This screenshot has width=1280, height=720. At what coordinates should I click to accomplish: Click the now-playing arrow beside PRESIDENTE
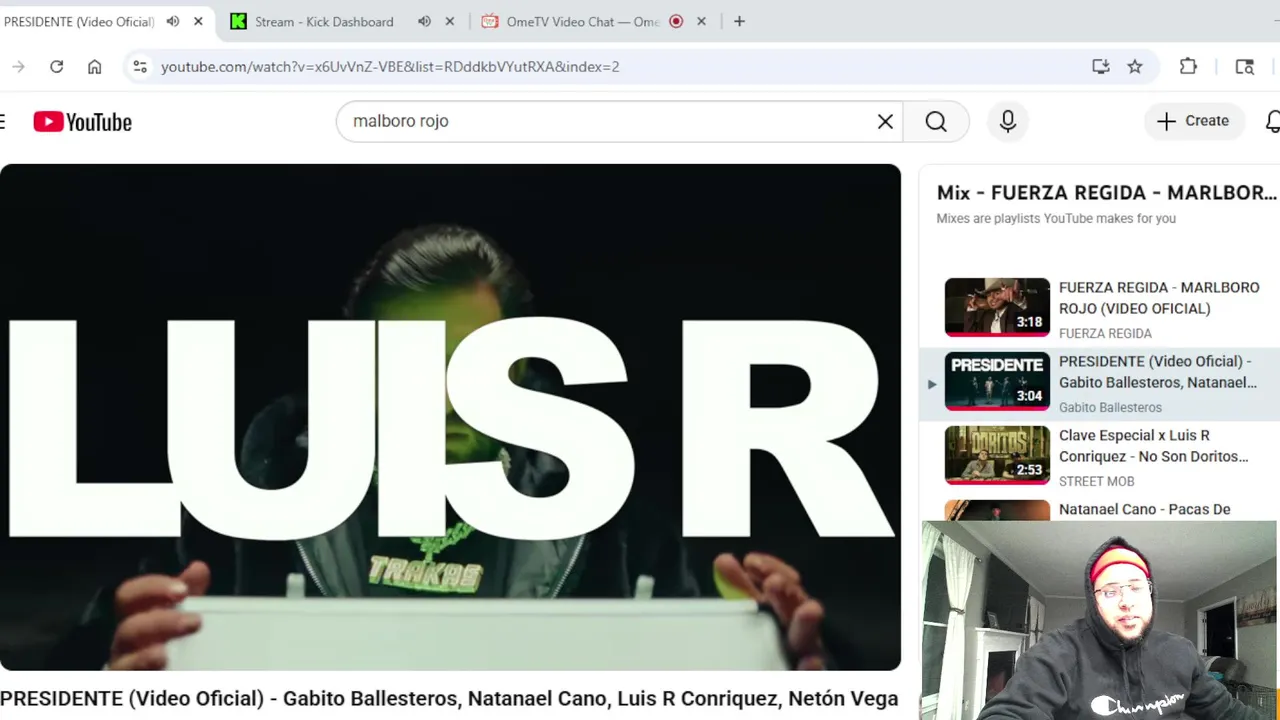tap(932, 383)
